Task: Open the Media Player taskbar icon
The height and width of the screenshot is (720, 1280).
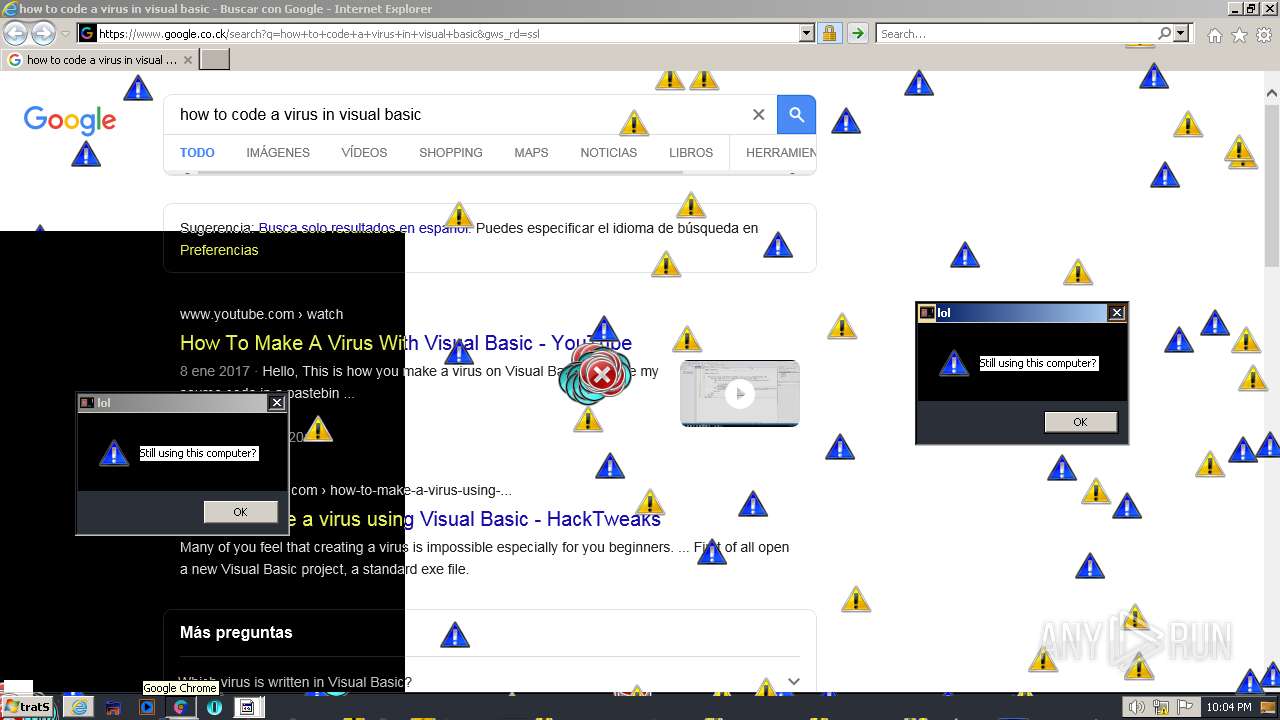Action: [147, 707]
